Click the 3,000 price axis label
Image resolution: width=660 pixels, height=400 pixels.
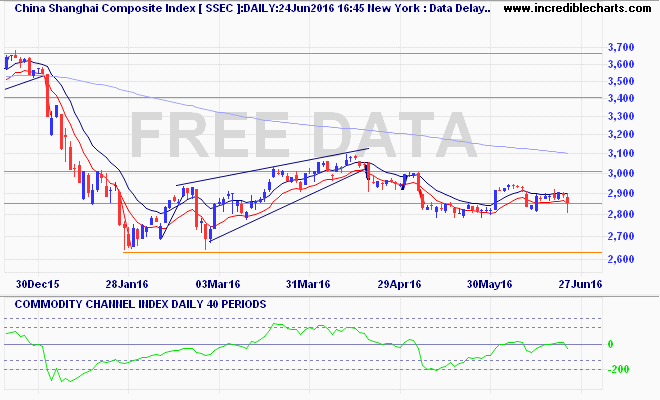(621, 173)
